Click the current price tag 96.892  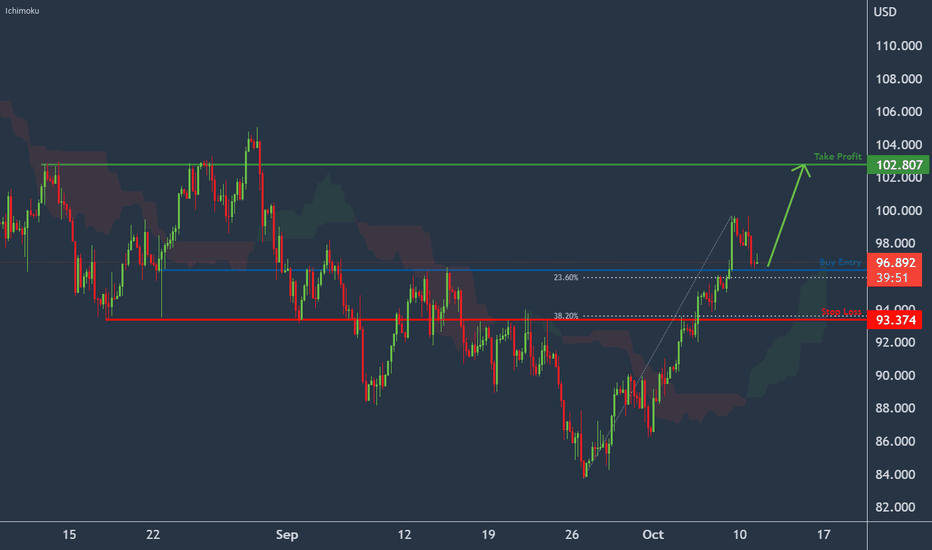click(895, 262)
